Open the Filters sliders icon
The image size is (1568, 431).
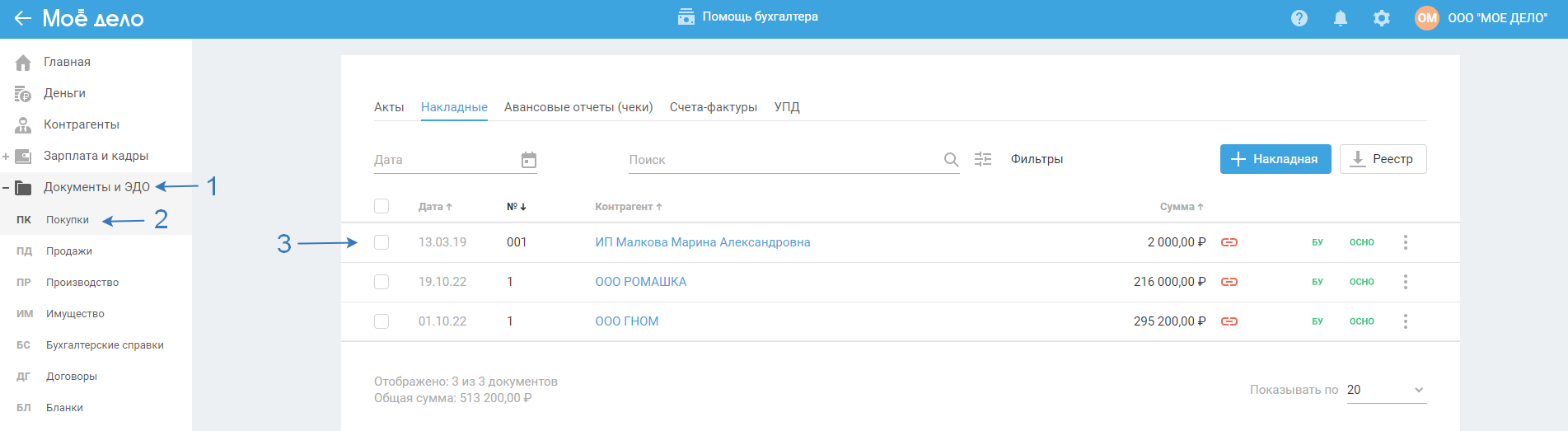[983, 159]
